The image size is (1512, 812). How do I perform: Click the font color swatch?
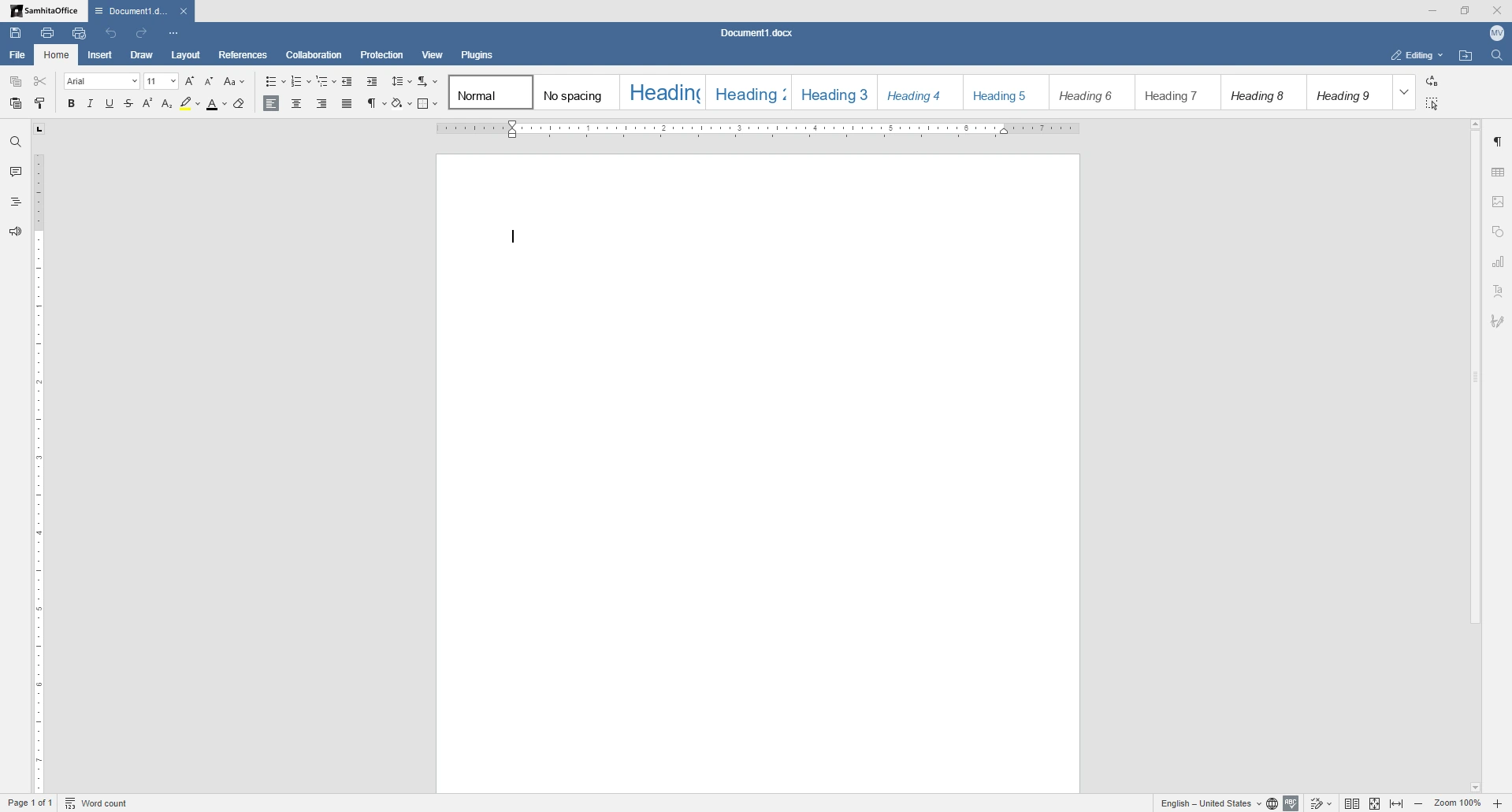(x=213, y=104)
